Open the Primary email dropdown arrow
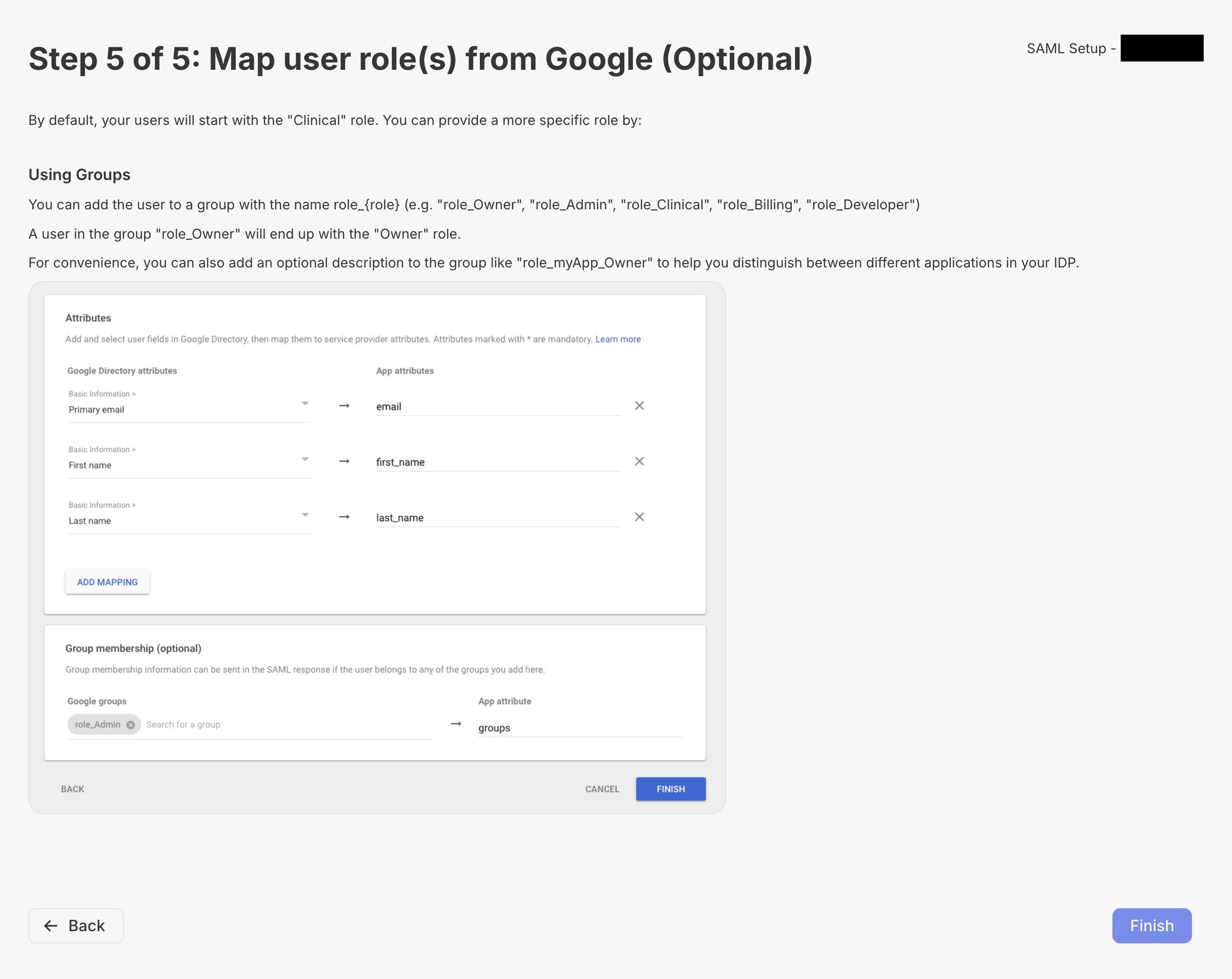 point(305,403)
